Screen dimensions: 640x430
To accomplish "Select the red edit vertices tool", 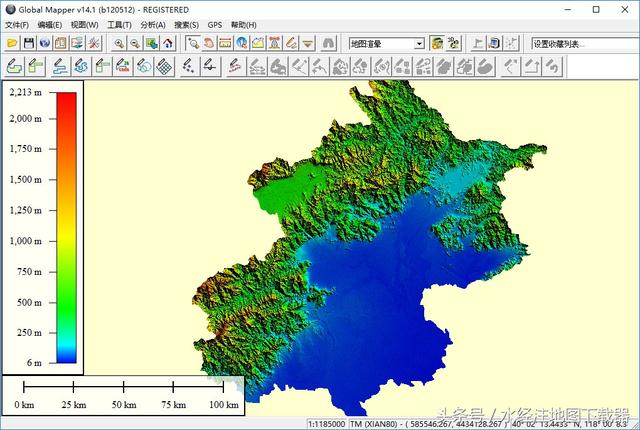I will pos(236,66).
